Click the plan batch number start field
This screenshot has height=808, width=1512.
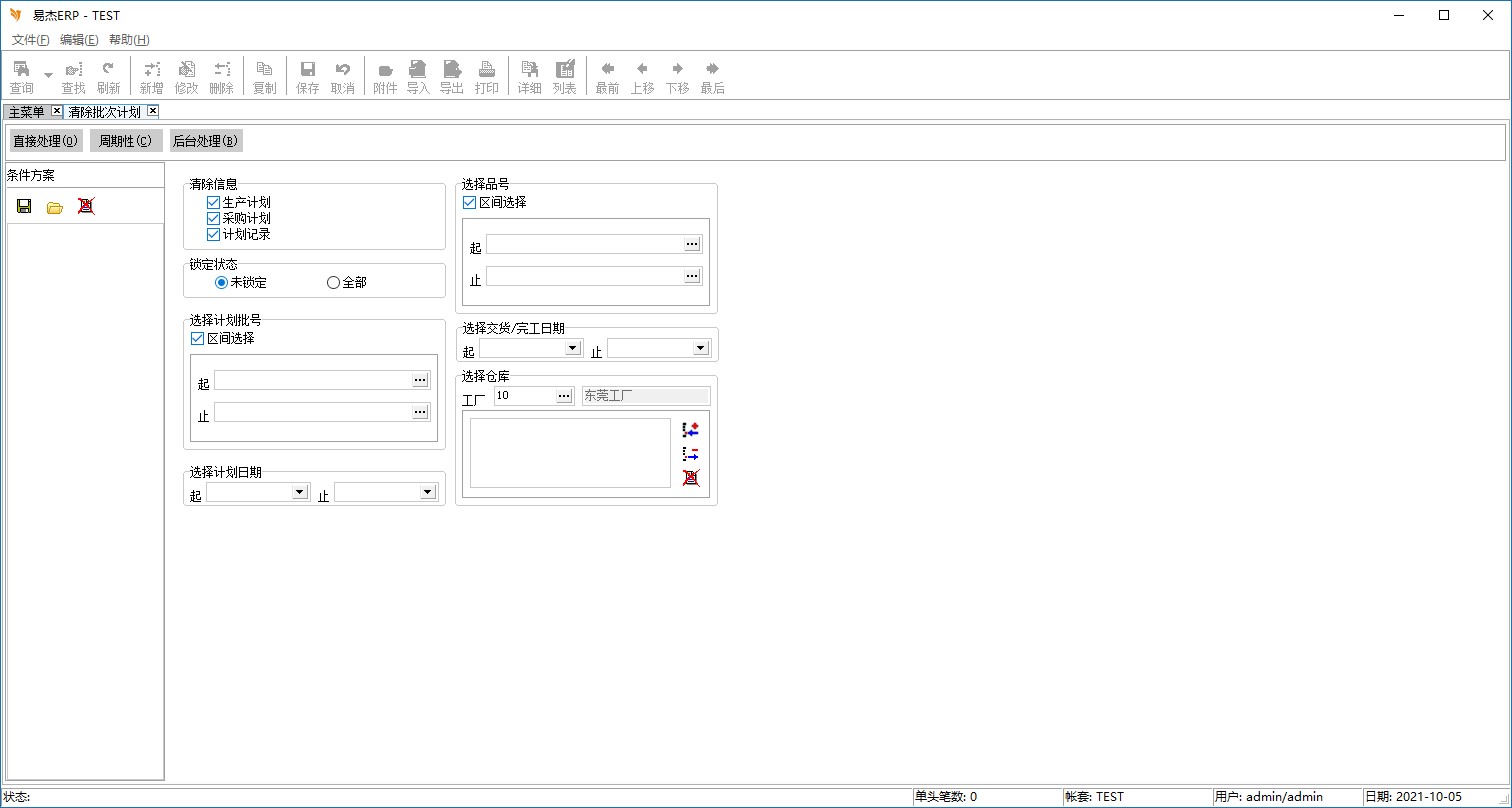point(312,380)
